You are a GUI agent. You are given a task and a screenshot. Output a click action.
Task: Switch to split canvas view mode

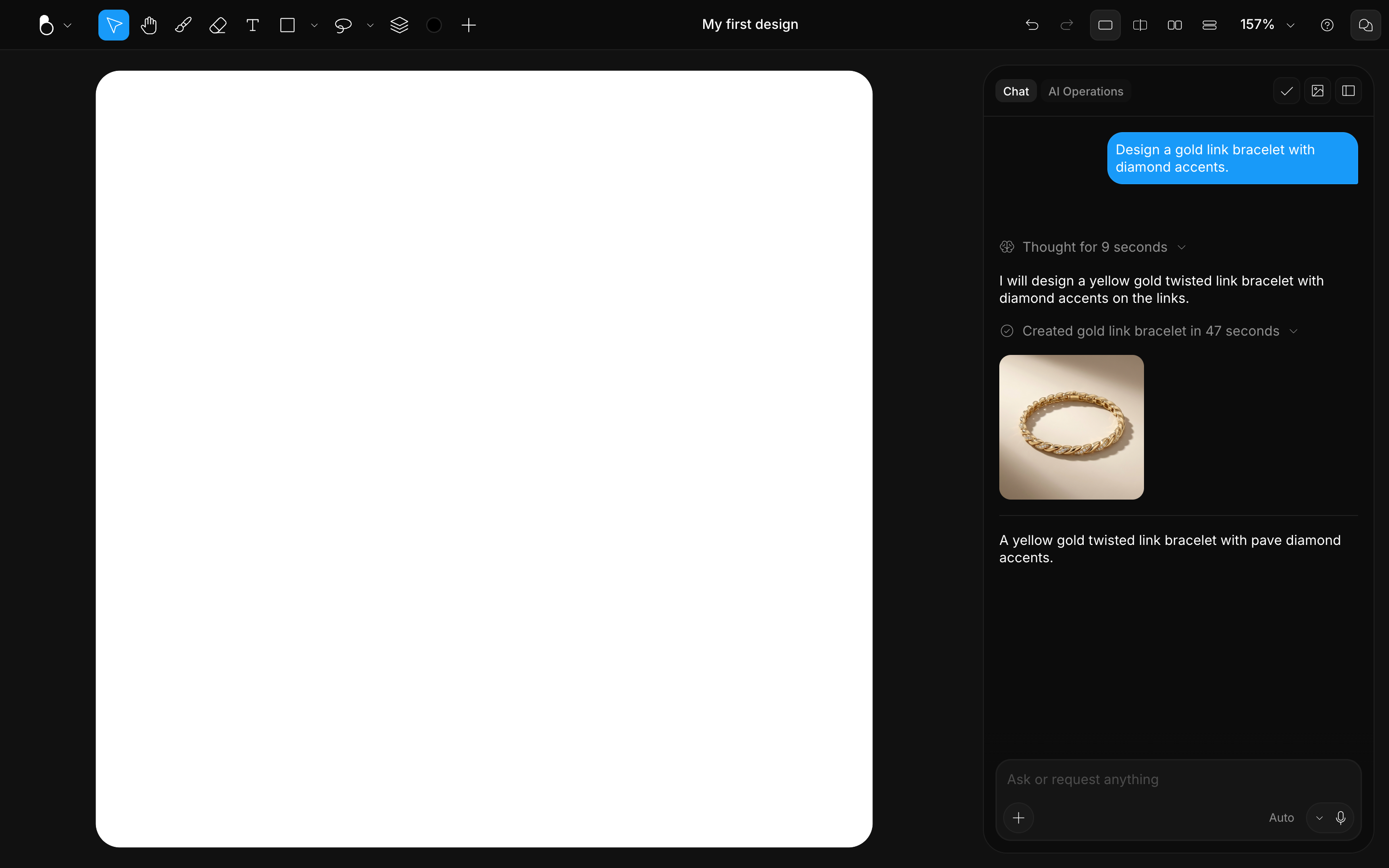pos(1140,25)
